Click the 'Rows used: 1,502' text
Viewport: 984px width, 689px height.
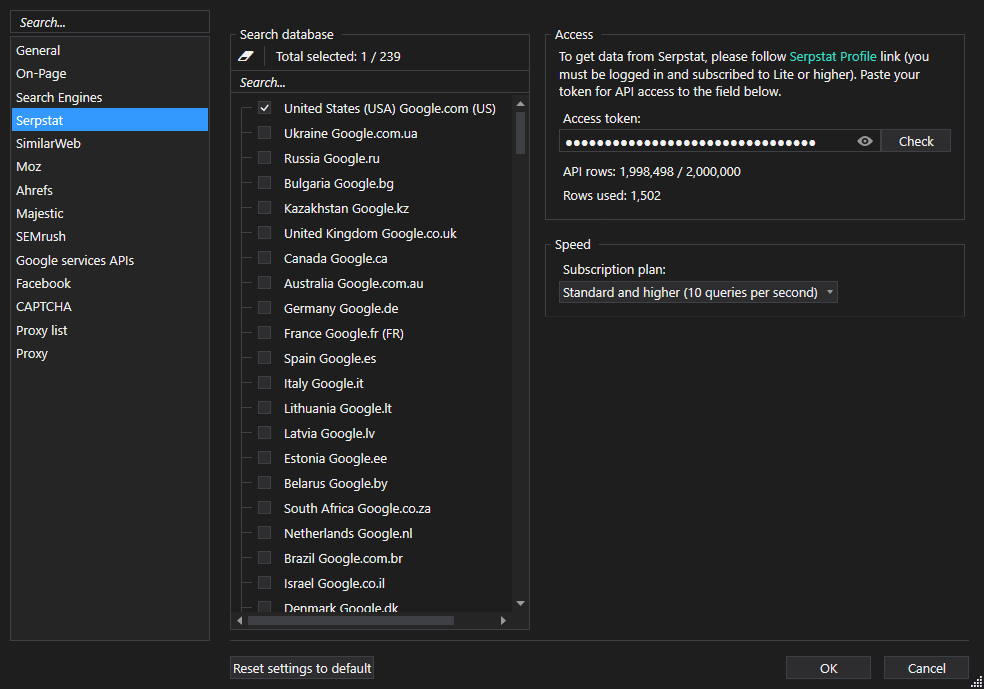612,195
